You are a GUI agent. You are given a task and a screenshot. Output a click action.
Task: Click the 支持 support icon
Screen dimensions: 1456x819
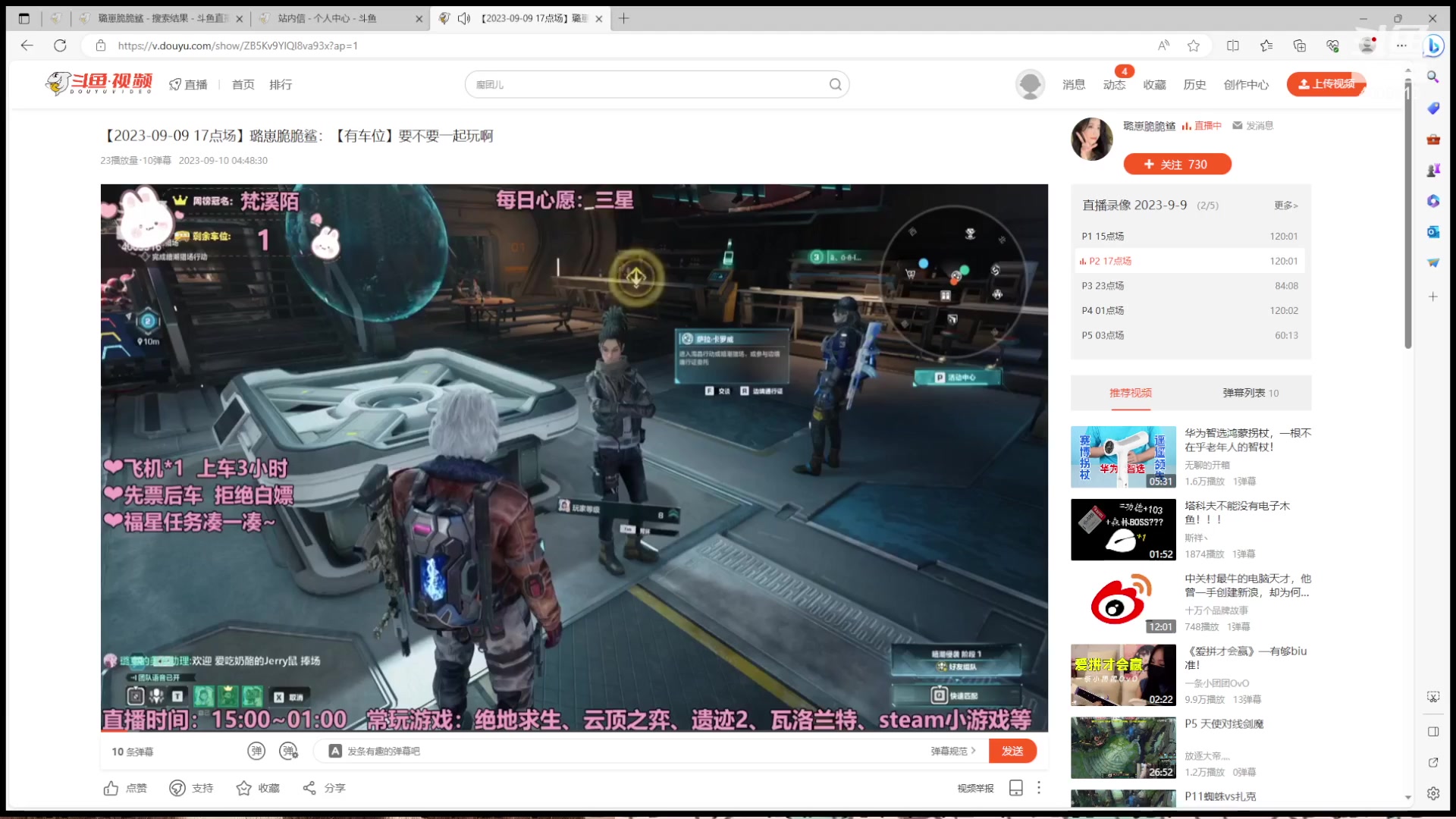[x=177, y=788]
